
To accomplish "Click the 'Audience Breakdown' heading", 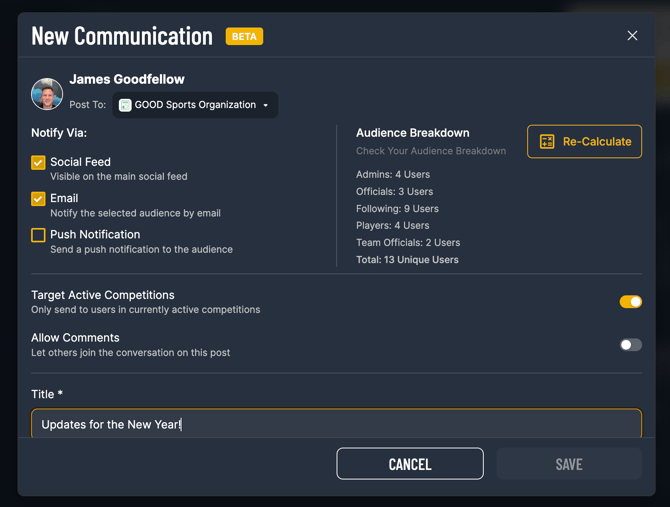I will click(413, 133).
